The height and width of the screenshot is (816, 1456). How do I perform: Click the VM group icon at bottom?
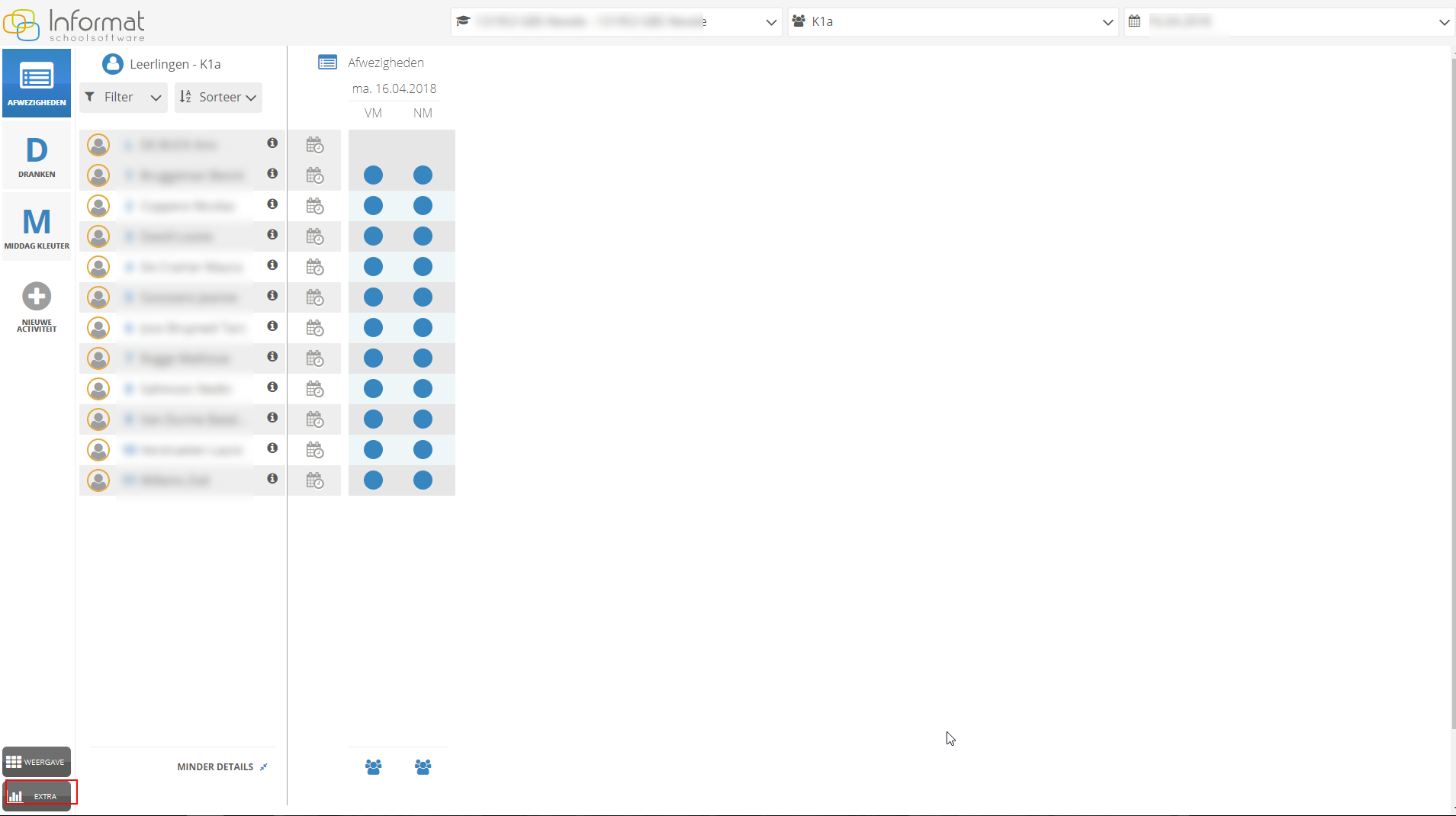[x=373, y=767]
